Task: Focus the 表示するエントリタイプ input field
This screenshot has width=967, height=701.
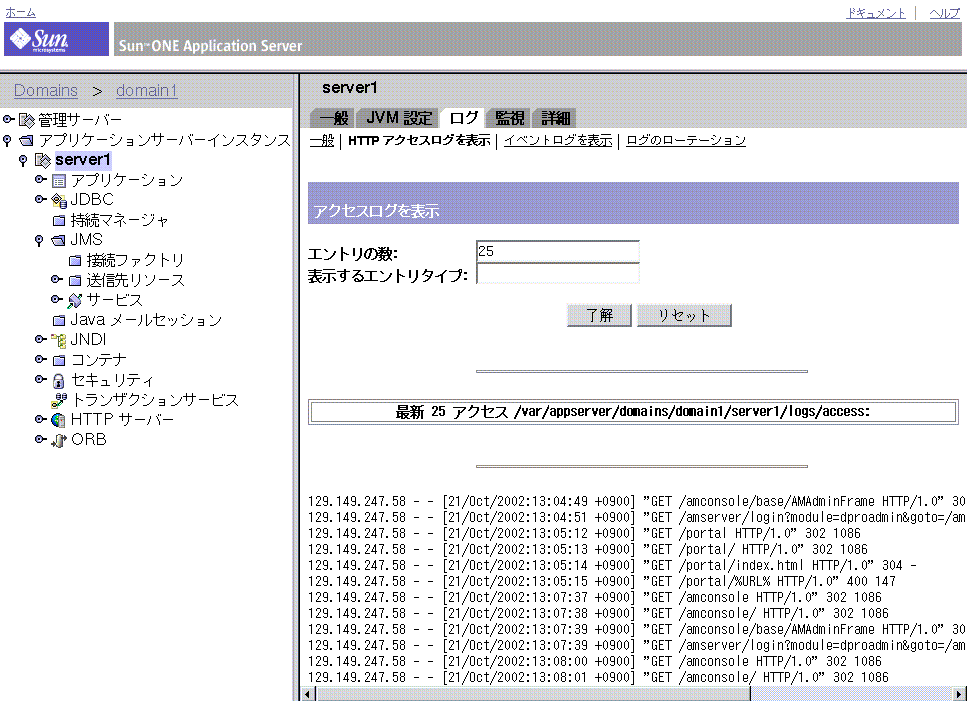Action: tap(558, 274)
